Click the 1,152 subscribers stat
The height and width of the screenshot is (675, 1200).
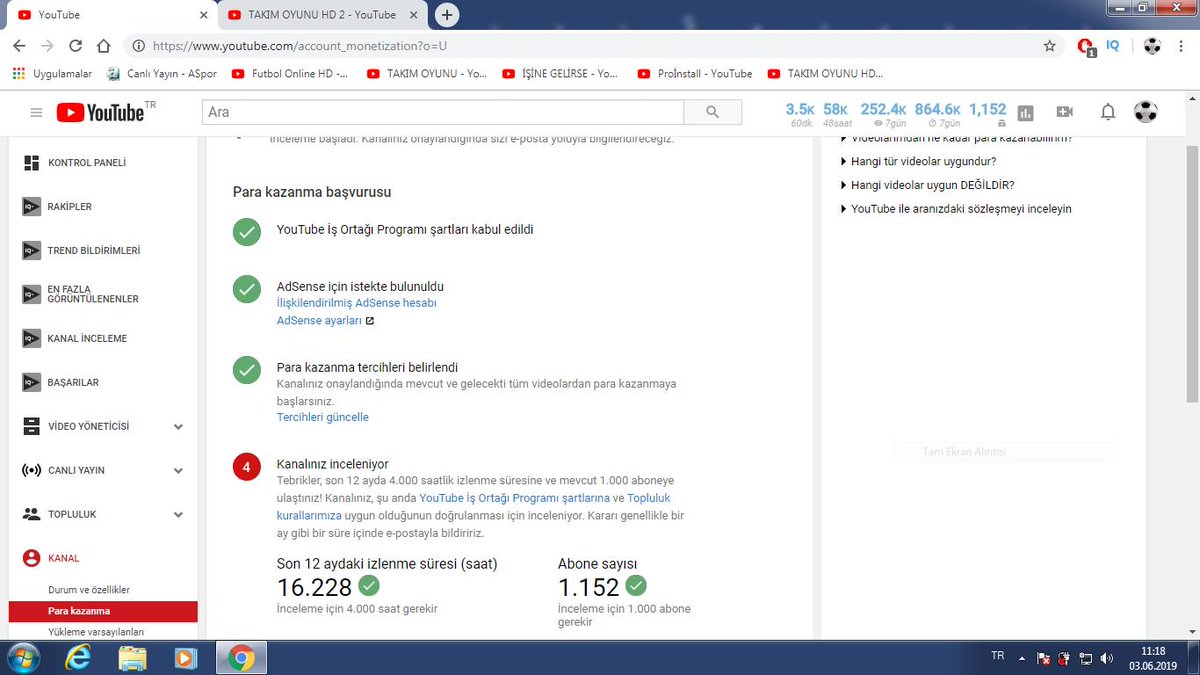[988, 114]
